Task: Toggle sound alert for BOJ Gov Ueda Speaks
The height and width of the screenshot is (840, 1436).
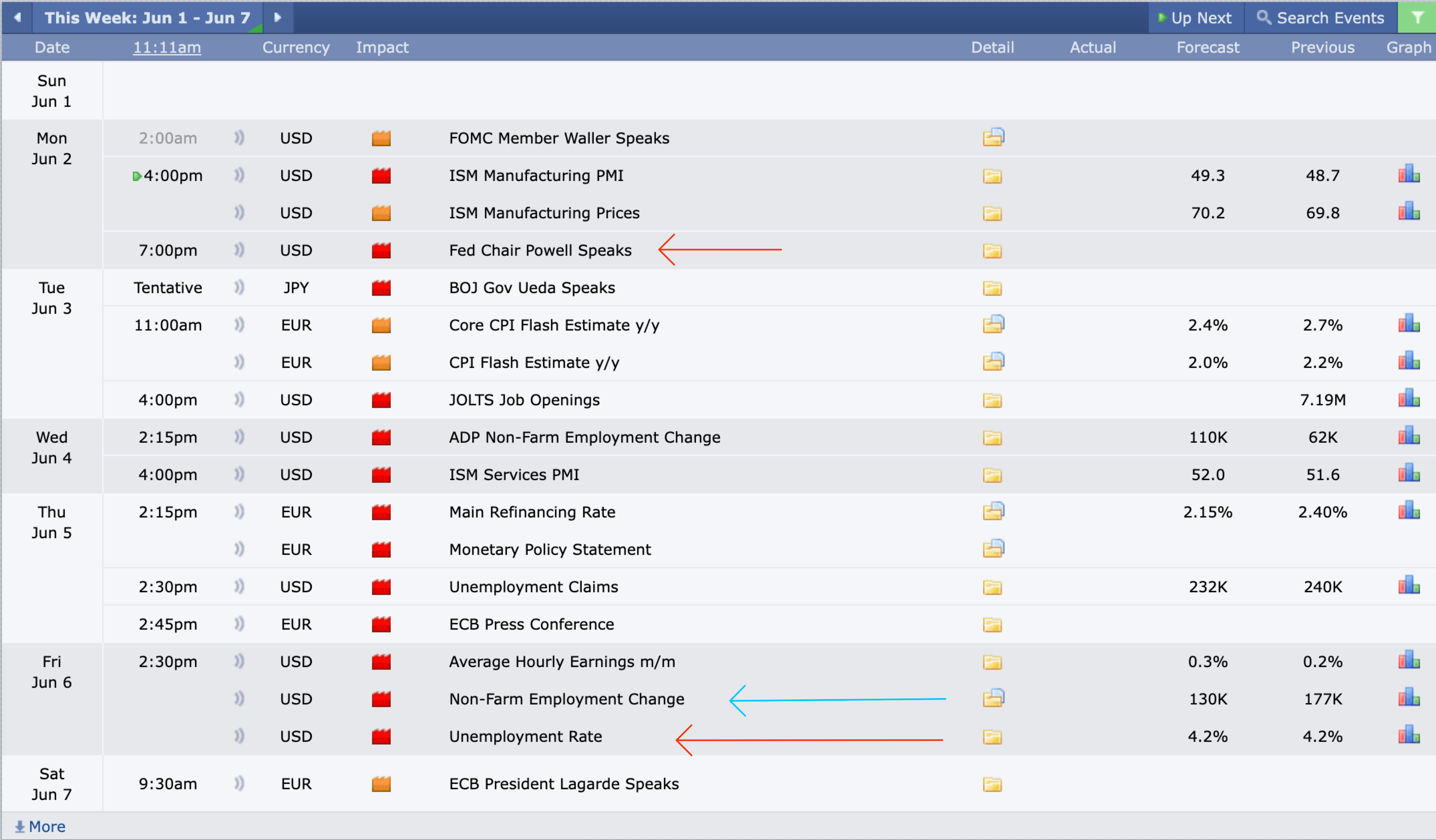Action: click(x=239, y=287)
